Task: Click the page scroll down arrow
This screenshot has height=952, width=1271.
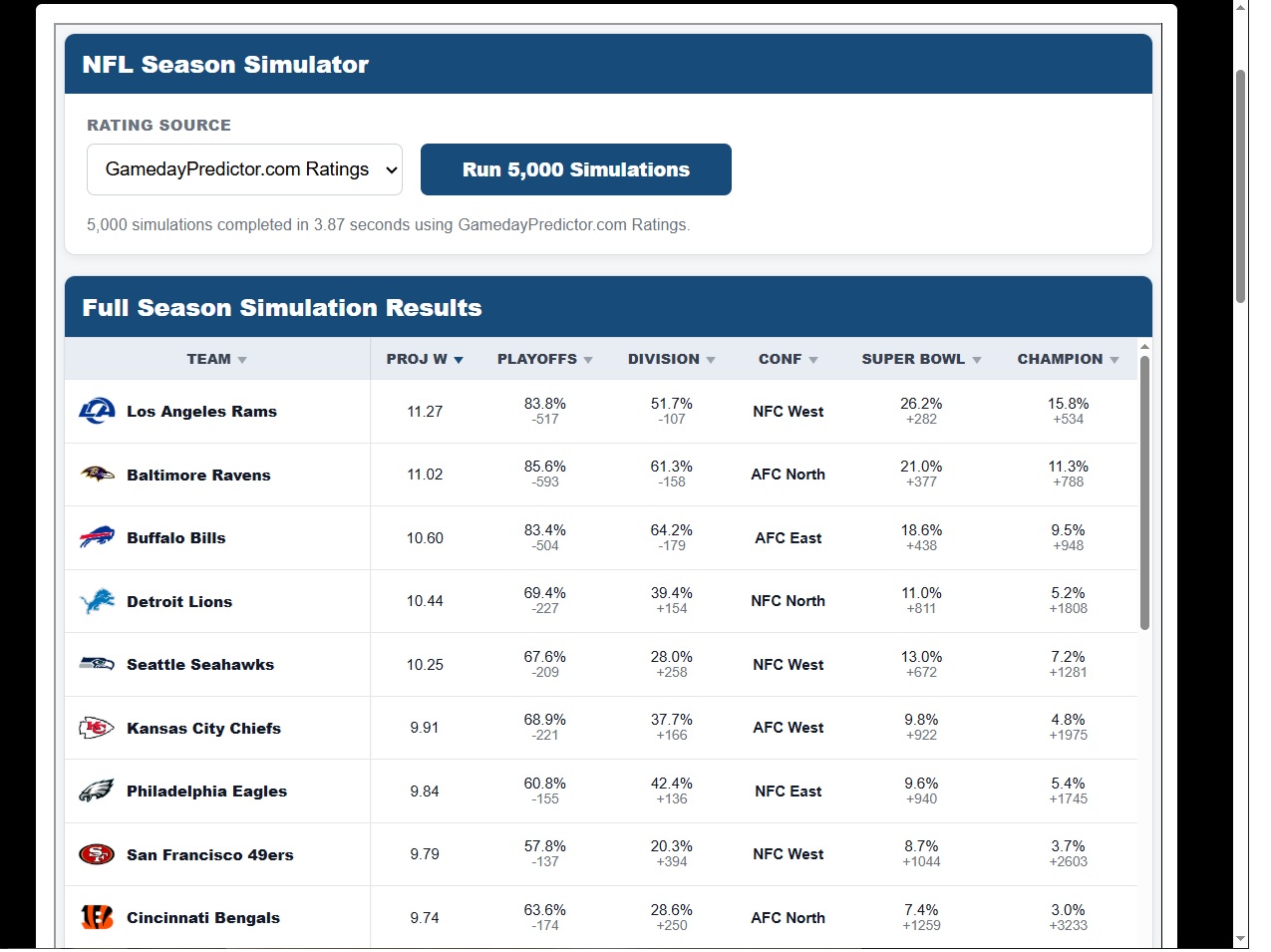Action: [x=1241, y=939]
